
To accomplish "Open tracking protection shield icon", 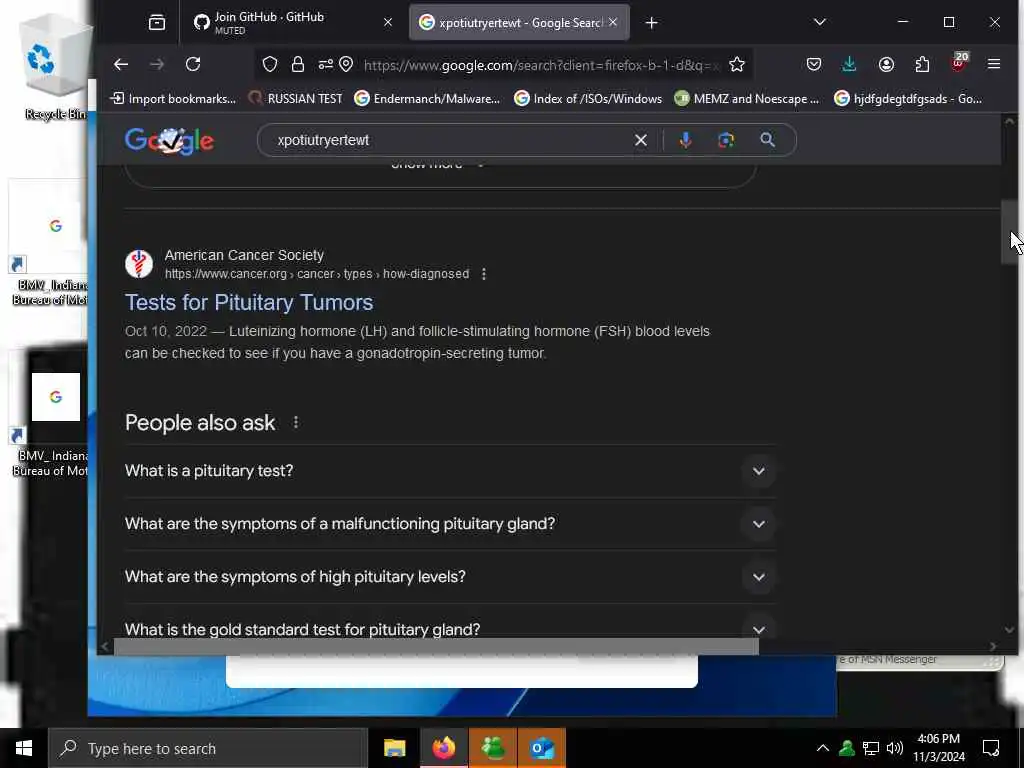I will [x=270, y=64].
